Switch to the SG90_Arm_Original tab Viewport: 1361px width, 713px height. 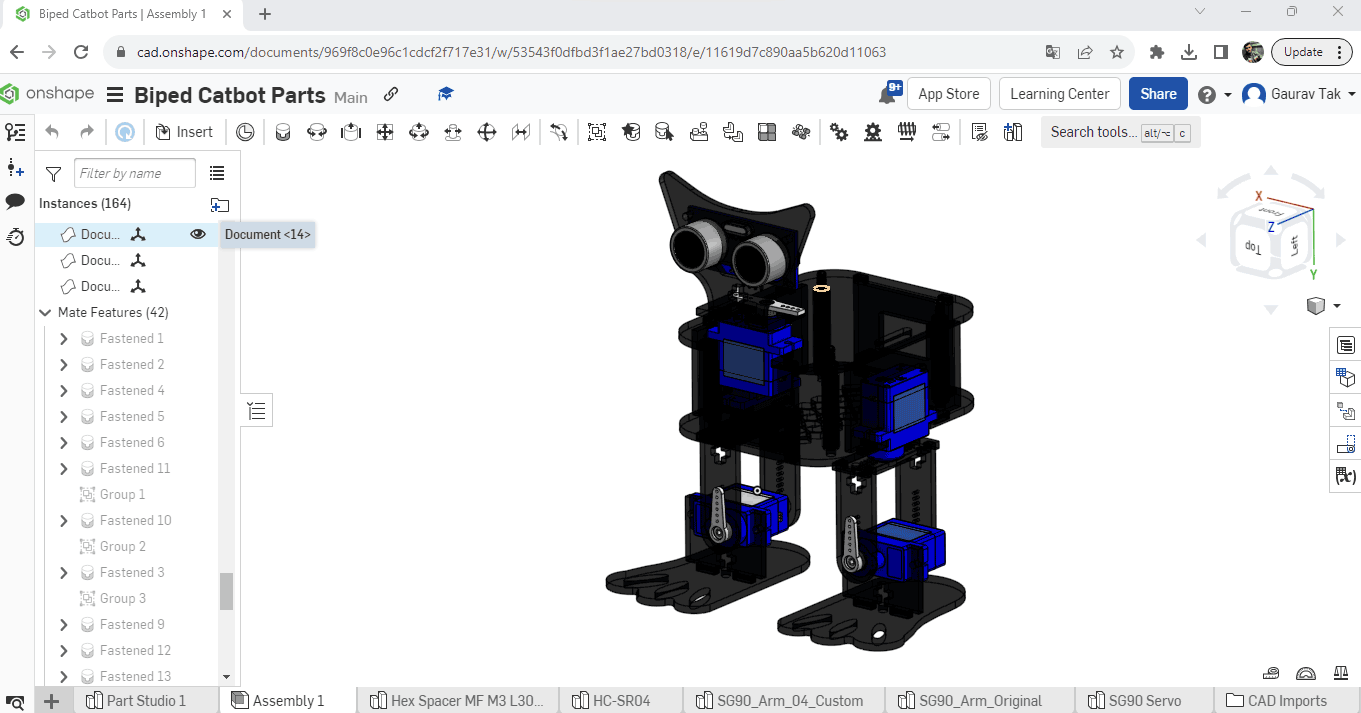point(980,700)
